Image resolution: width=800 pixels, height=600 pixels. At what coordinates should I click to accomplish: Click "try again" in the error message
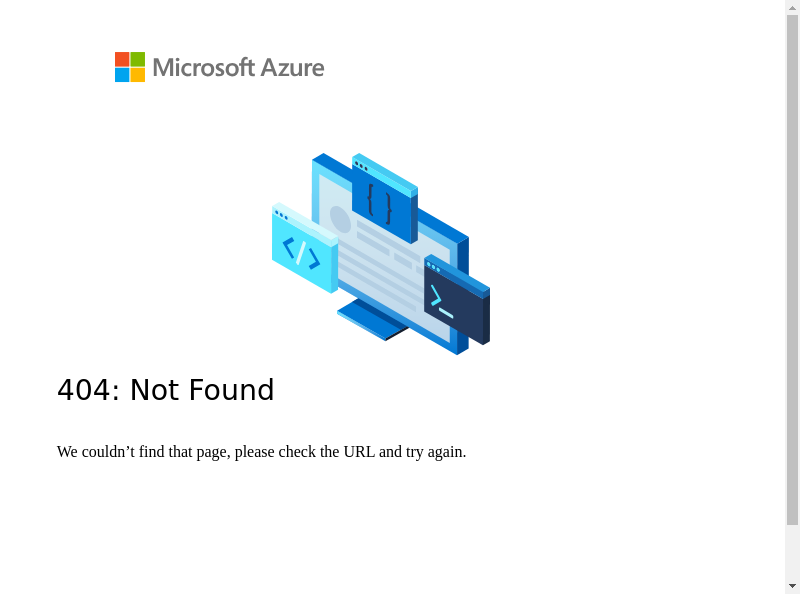436,452
